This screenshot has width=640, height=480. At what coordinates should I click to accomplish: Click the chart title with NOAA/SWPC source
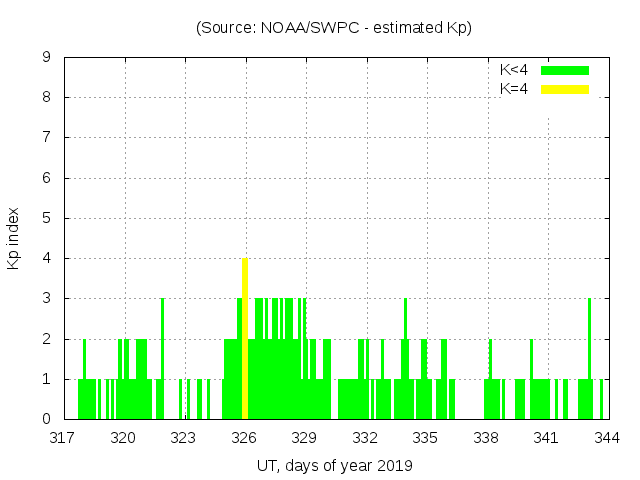point(333,28)
